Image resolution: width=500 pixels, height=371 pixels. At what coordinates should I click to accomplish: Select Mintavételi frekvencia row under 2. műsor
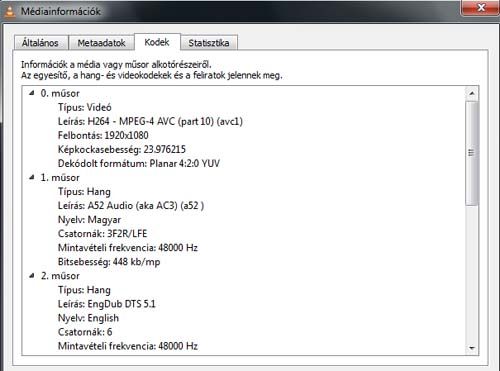pyautogui.click(x=128, y=346)
